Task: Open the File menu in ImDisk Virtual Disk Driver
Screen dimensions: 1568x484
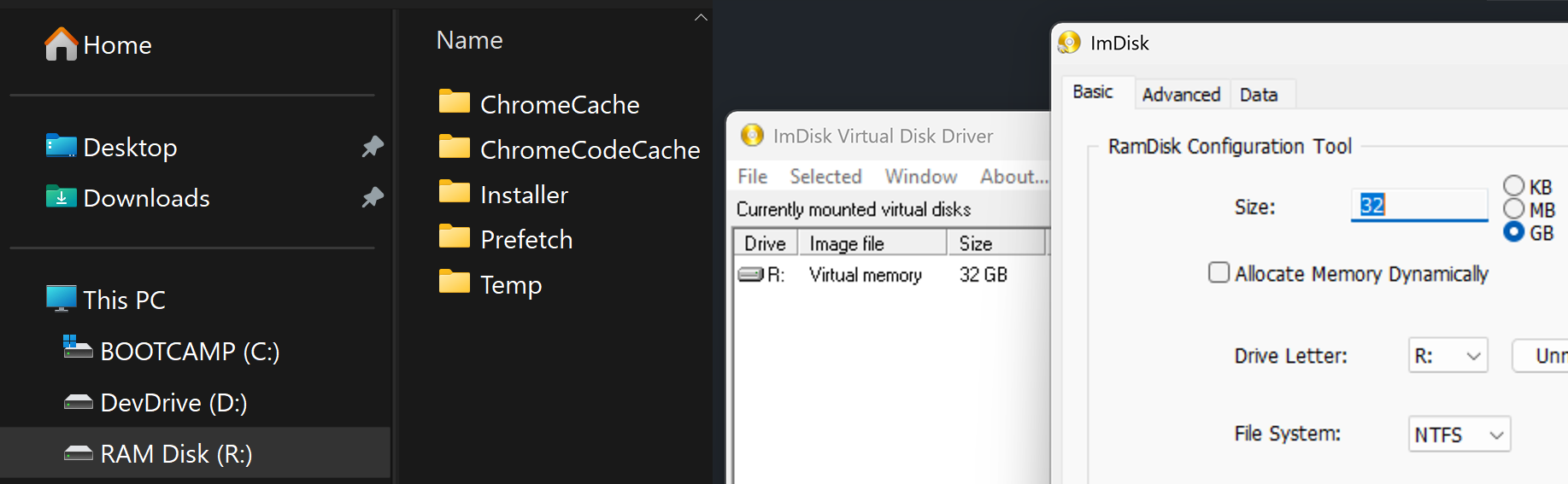Action: pyautogui.click(x=753, y=176)
